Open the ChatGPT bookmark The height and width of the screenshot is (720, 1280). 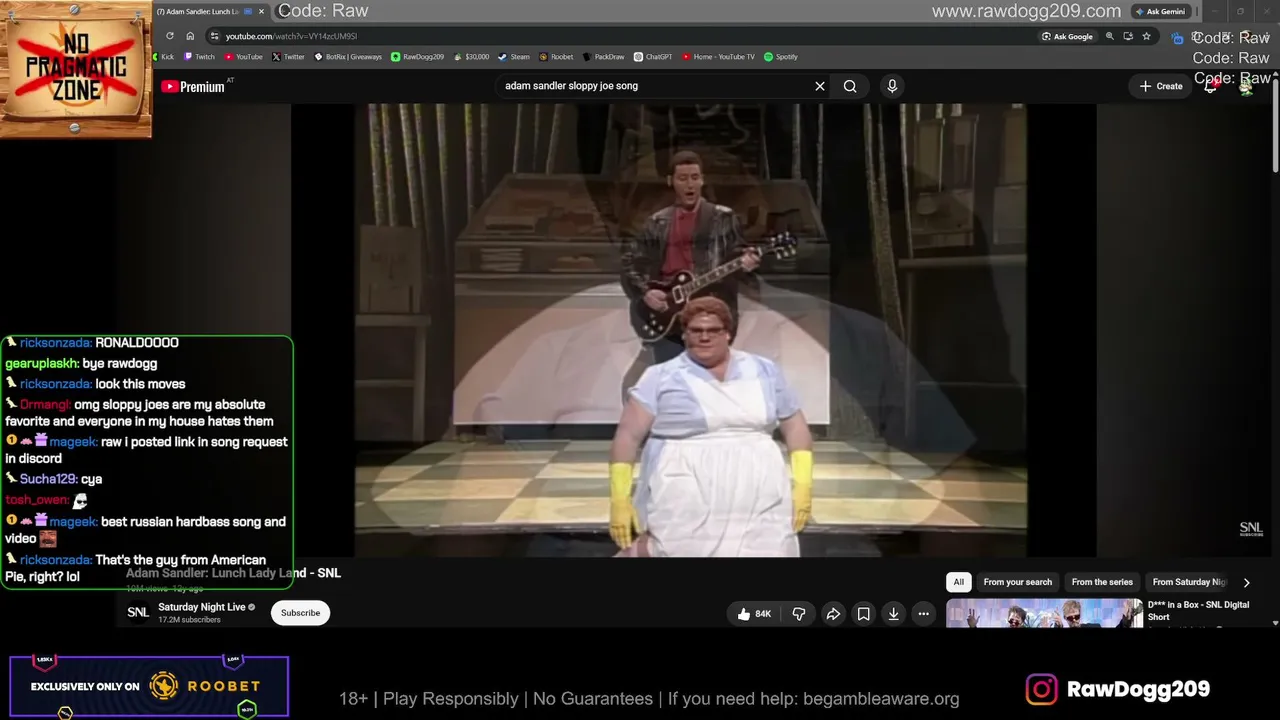tap(654, 57)
